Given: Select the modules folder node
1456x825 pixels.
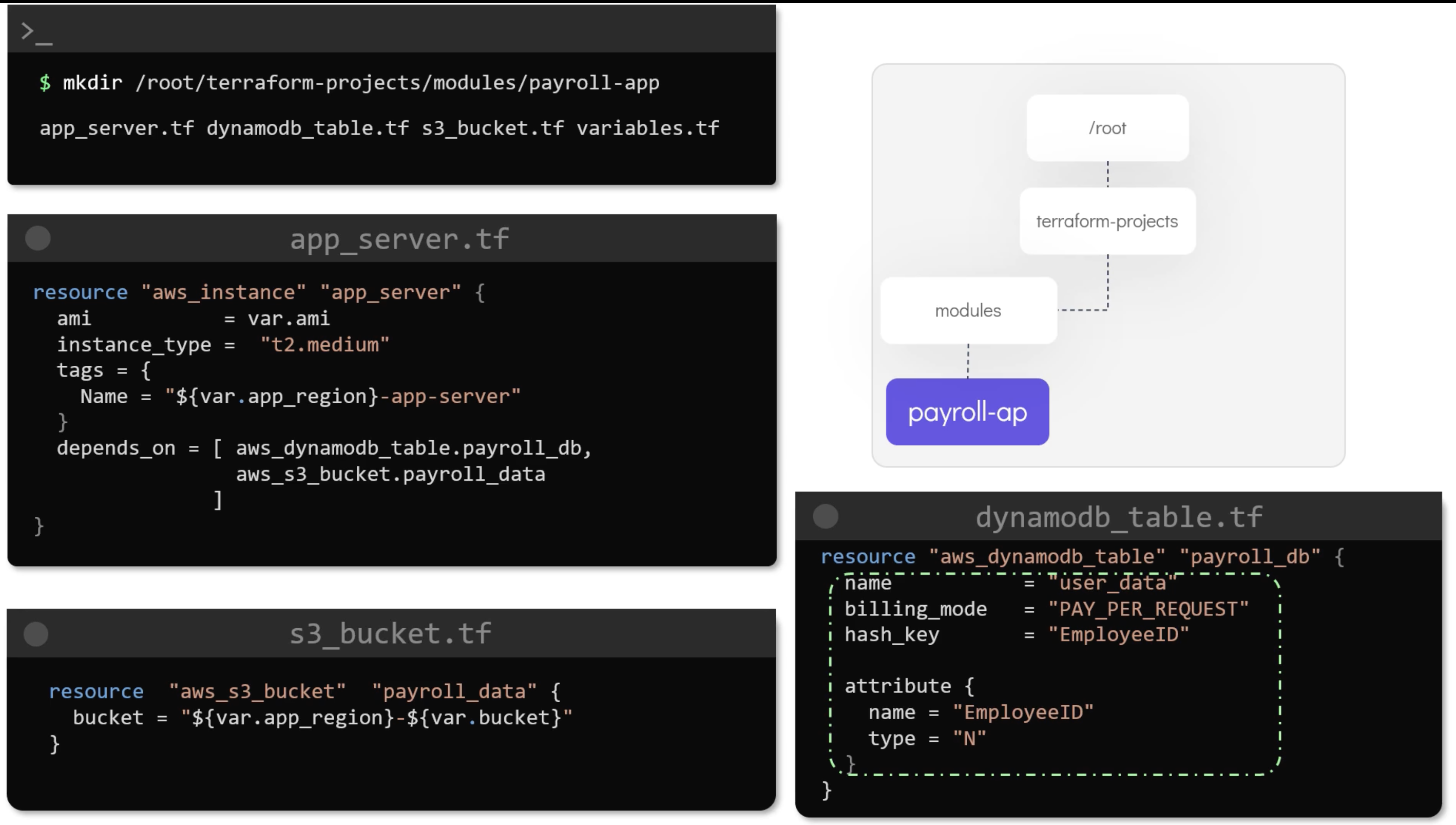Looking at the screenshot, I should click(x=968, y=310).
